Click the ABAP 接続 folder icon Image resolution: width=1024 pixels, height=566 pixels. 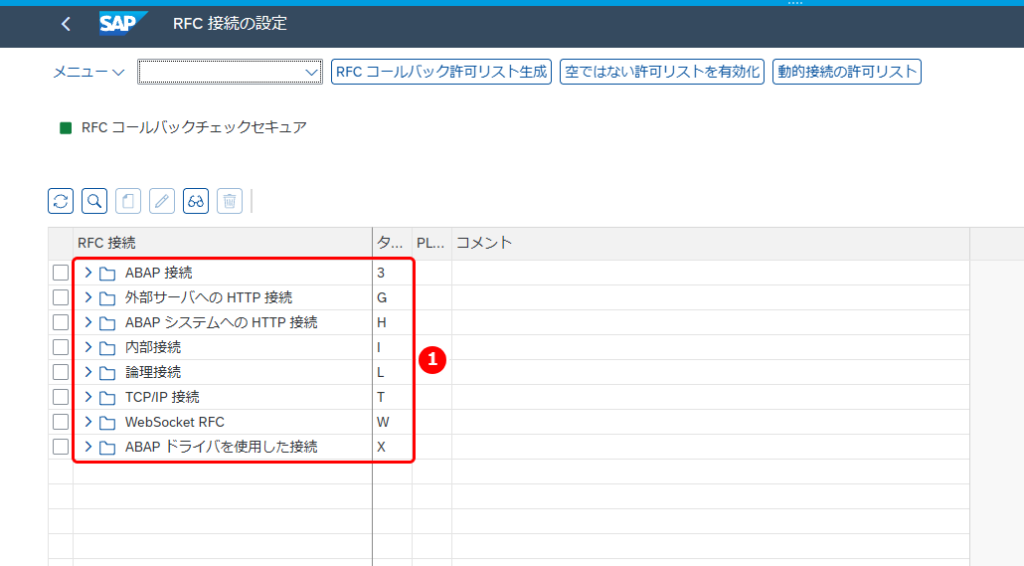tap(107, 273)
